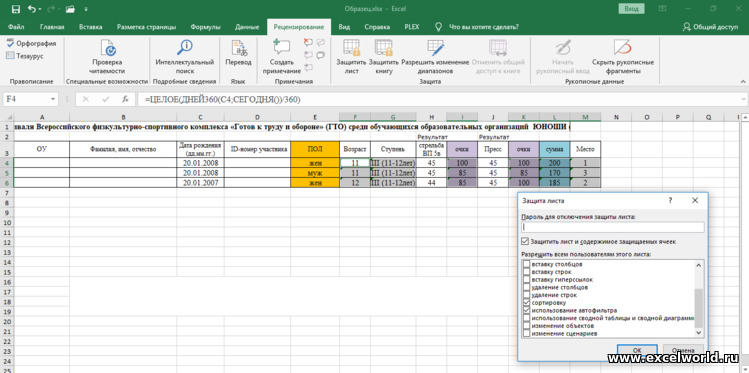This screenshot has width=749, height=373.
Task: Select row 10 header
Action: pyautogui.click(x=7, y=223)
